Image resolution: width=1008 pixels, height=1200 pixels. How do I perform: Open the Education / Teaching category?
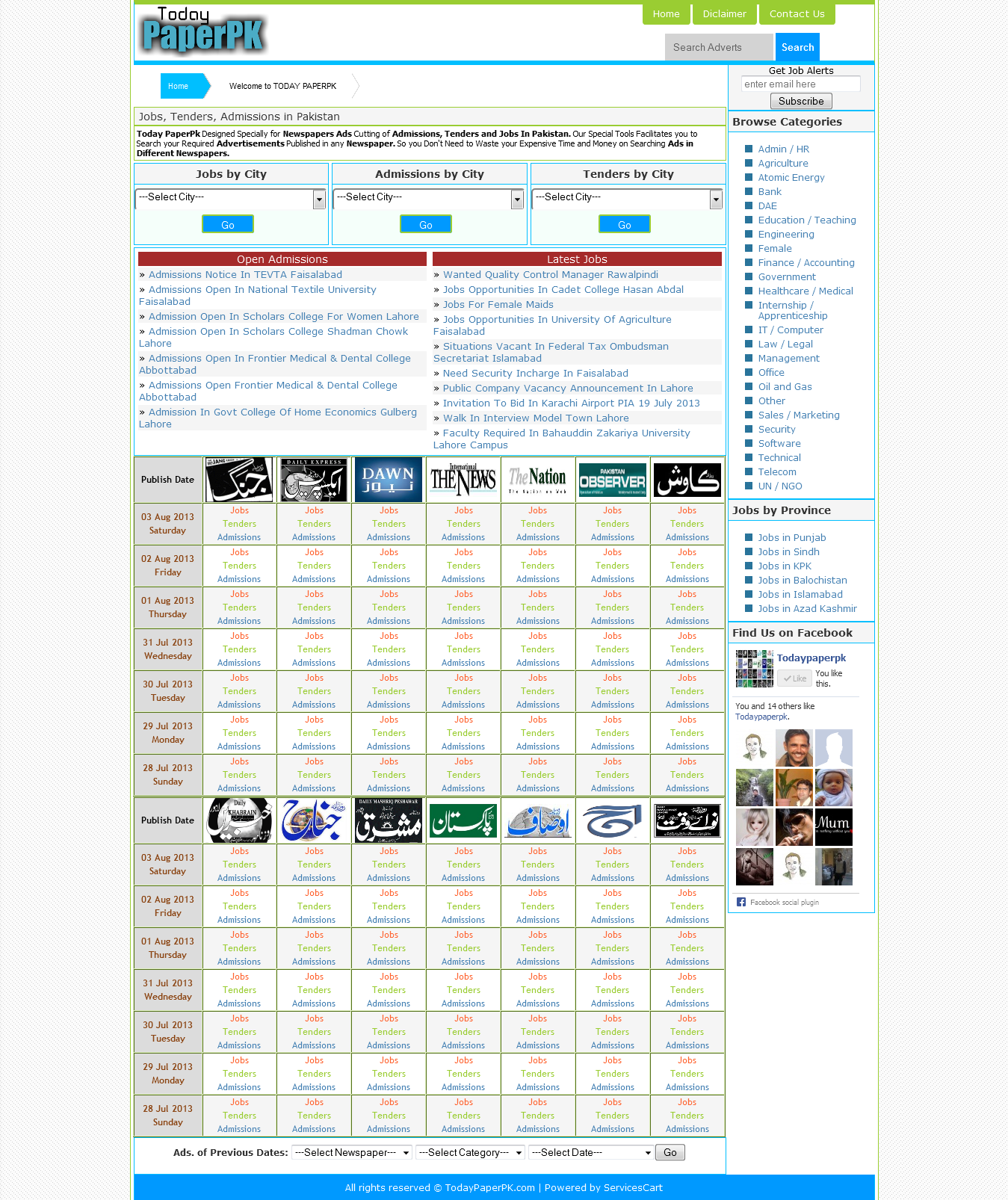click(x=807, y=220)
